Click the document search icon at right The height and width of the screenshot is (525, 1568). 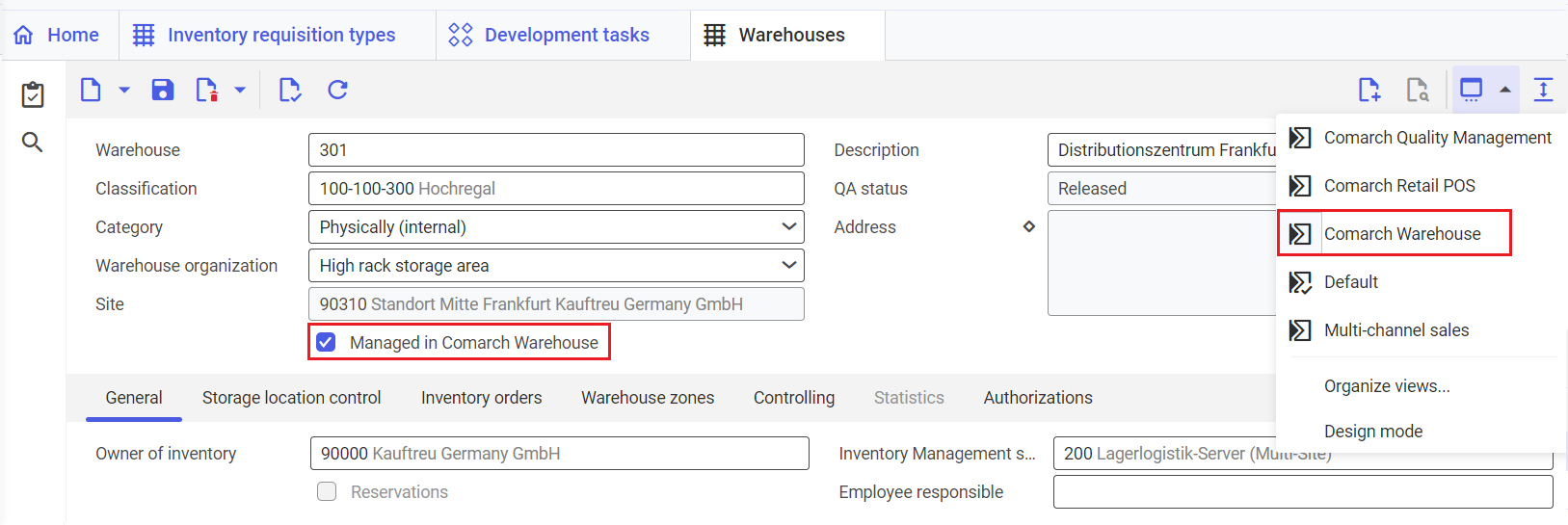pos(1417,90)
